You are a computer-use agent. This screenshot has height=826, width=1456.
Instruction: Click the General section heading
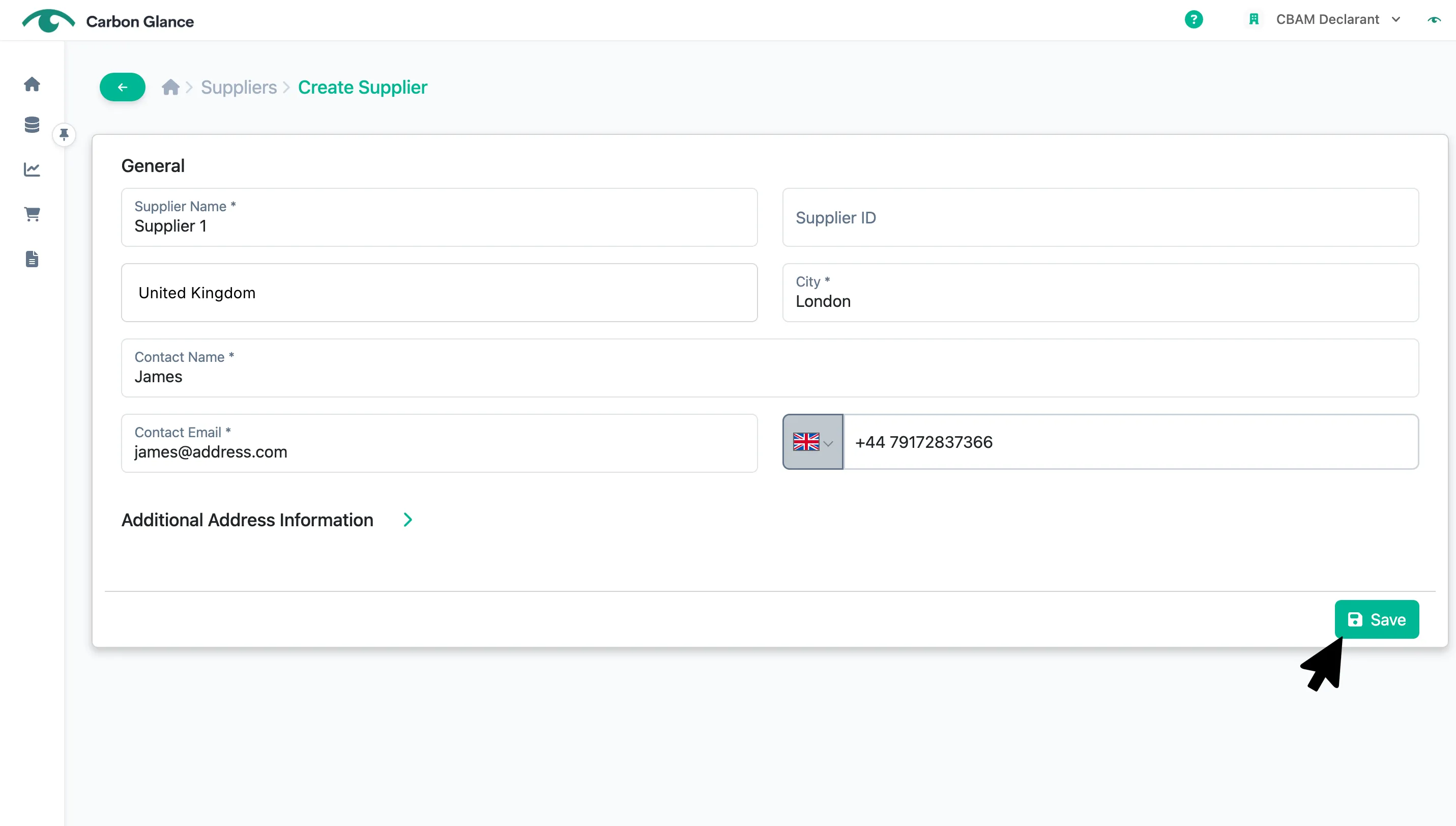coord(153,165)
